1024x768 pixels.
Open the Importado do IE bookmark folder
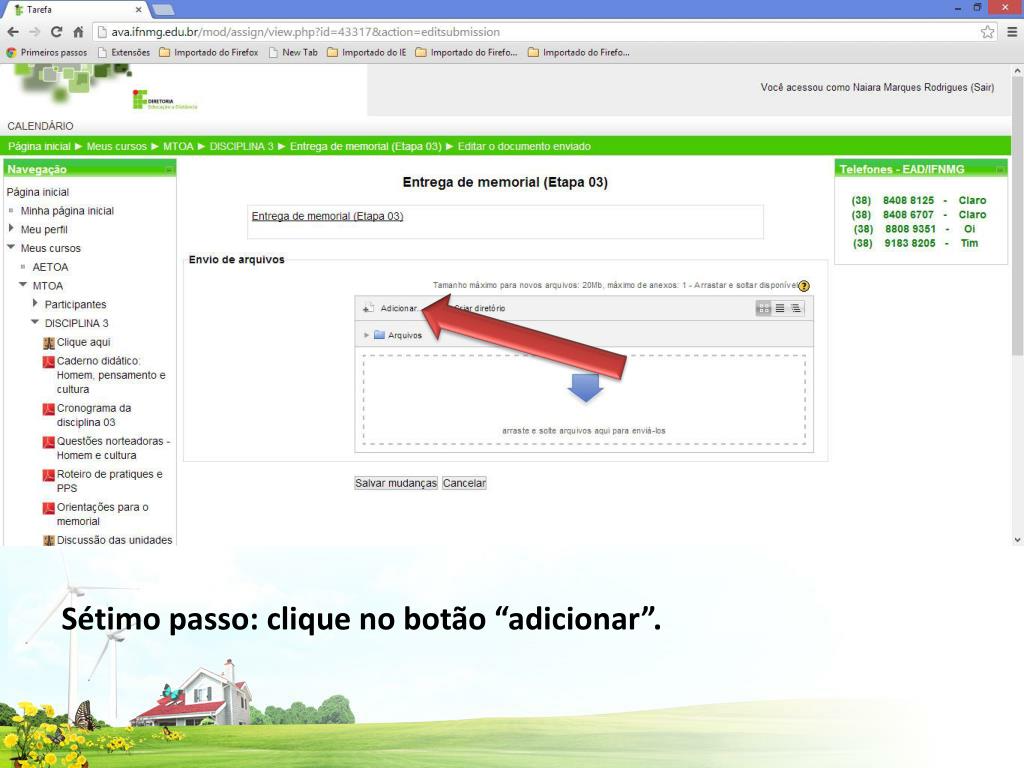[366, 52]
